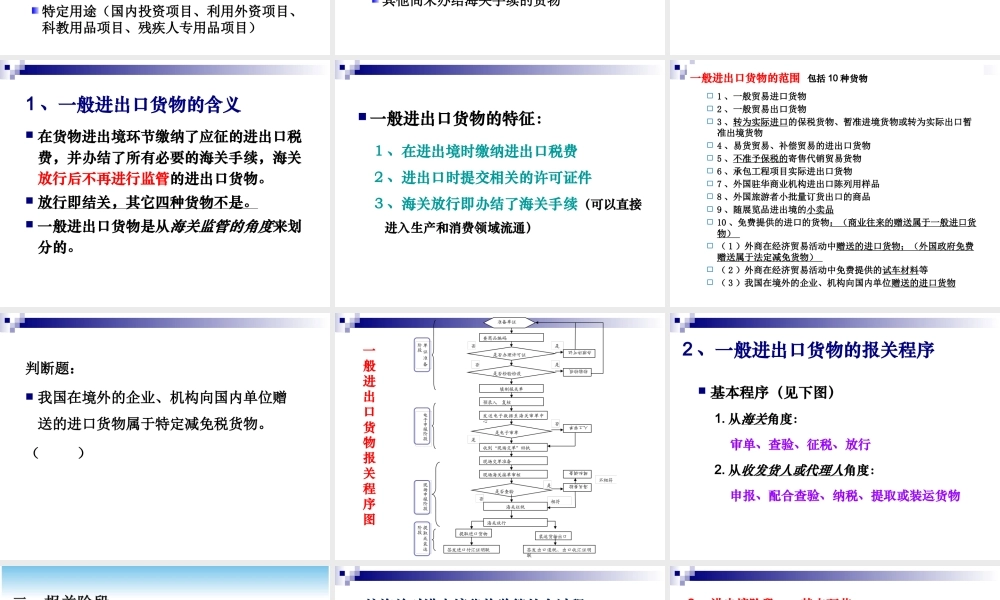Click the text 特定用途(国内投资项目、利用外资项目、
Screen dimensions: 1000x600
pos(168,11)
